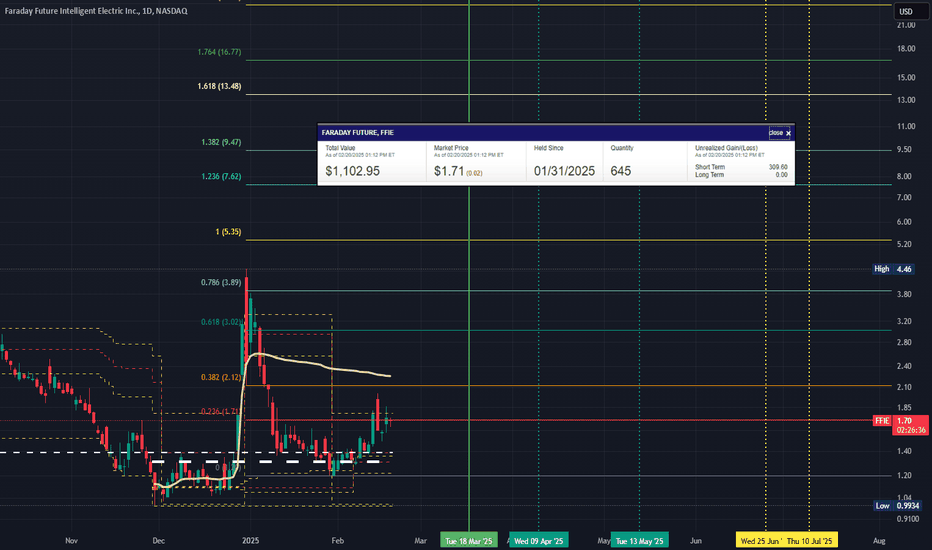The image size is (932, 550).
Task: Click the Unrealized Gain/(Loss) column heading
Action: (726, 148)
